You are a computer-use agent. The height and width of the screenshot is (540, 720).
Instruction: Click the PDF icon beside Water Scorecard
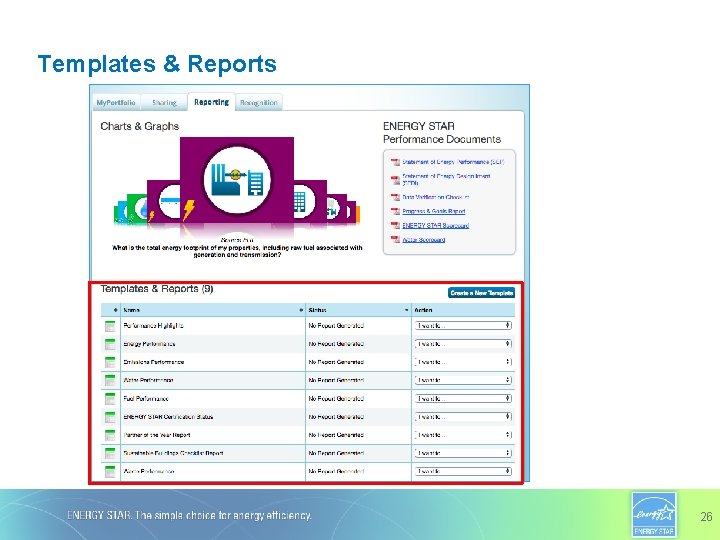pos(395,240)
